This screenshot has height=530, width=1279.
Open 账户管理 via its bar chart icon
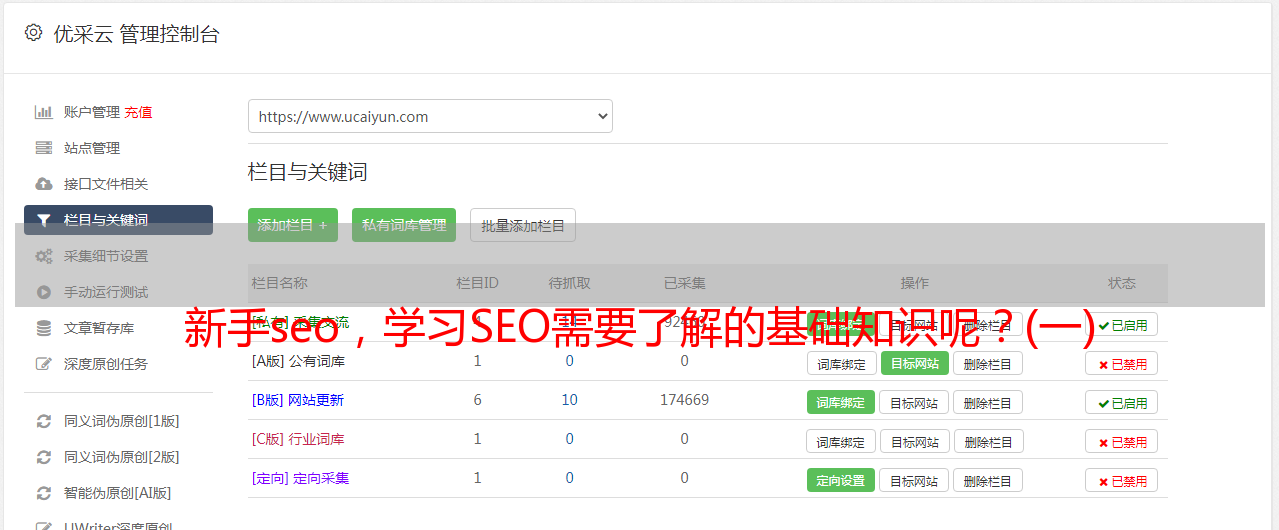coord(43,112)
